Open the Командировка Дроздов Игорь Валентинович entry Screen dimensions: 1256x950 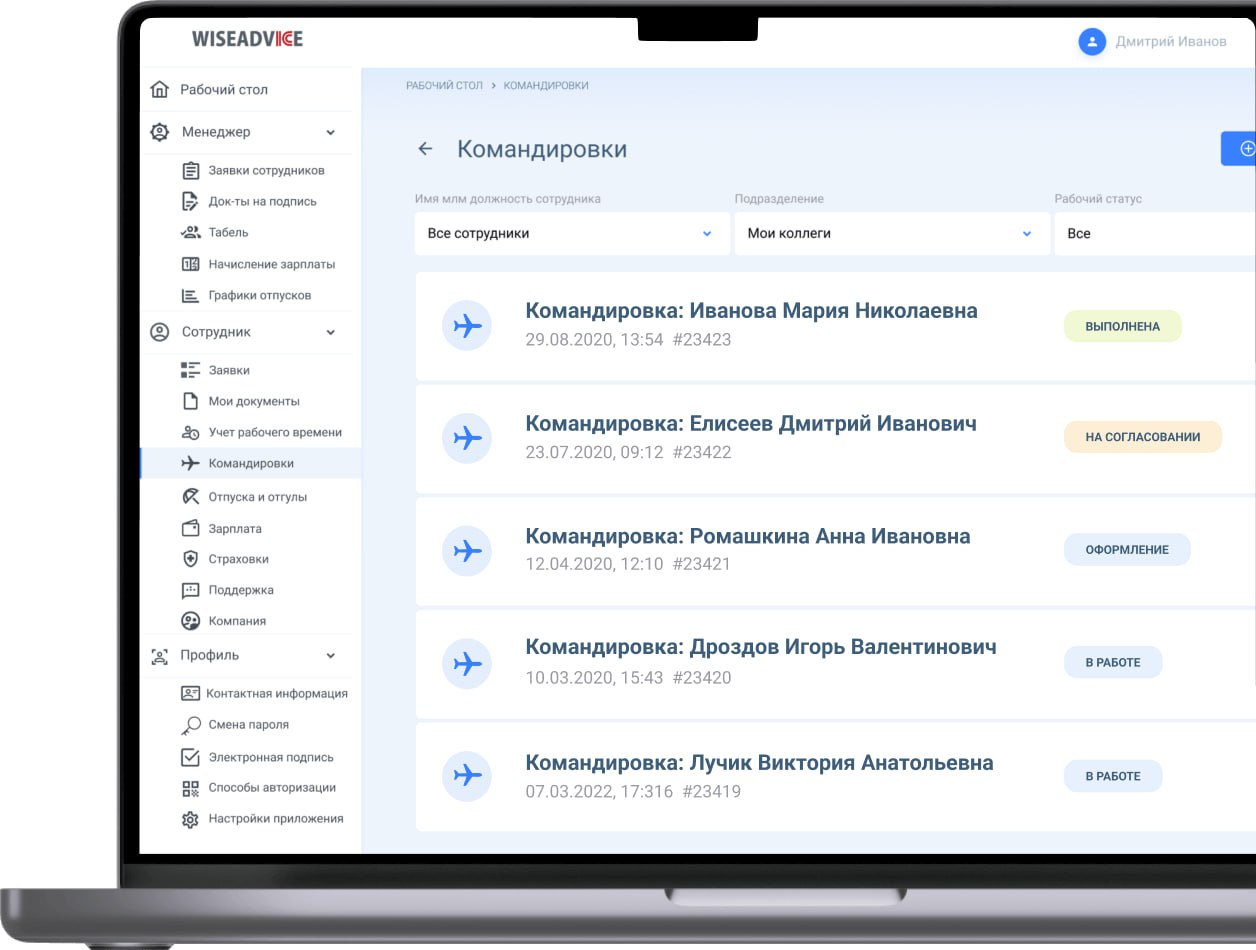(761, 647)
